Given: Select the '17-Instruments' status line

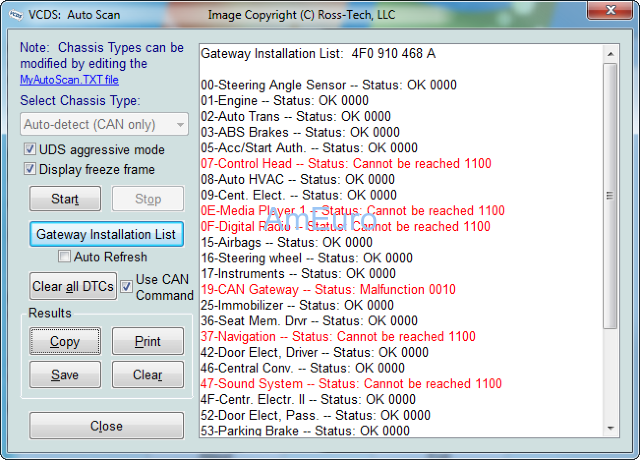Looking at the screenshot, I should click(x=298, y=273).
